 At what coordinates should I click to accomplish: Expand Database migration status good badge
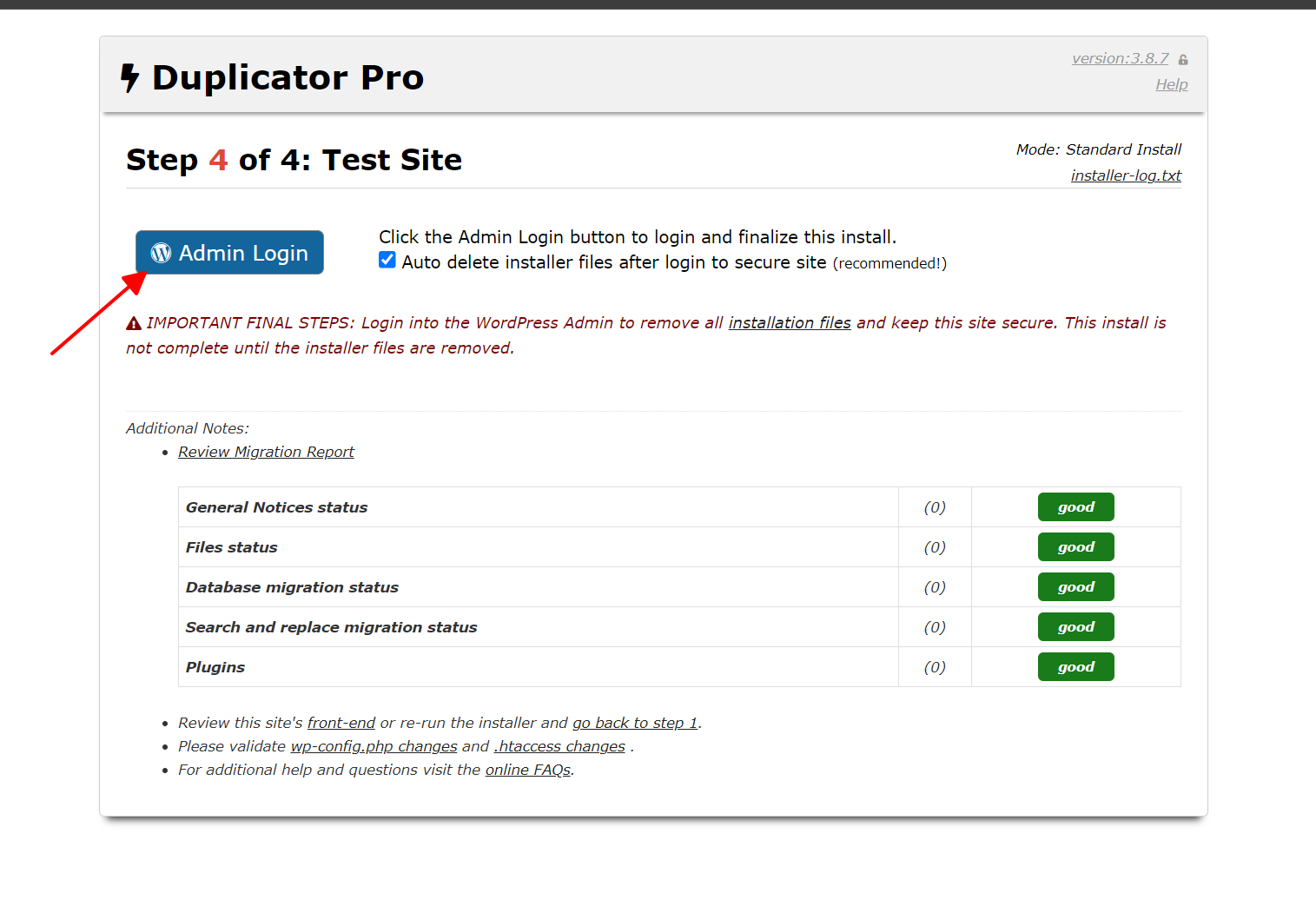click(x=1075, y=587)
